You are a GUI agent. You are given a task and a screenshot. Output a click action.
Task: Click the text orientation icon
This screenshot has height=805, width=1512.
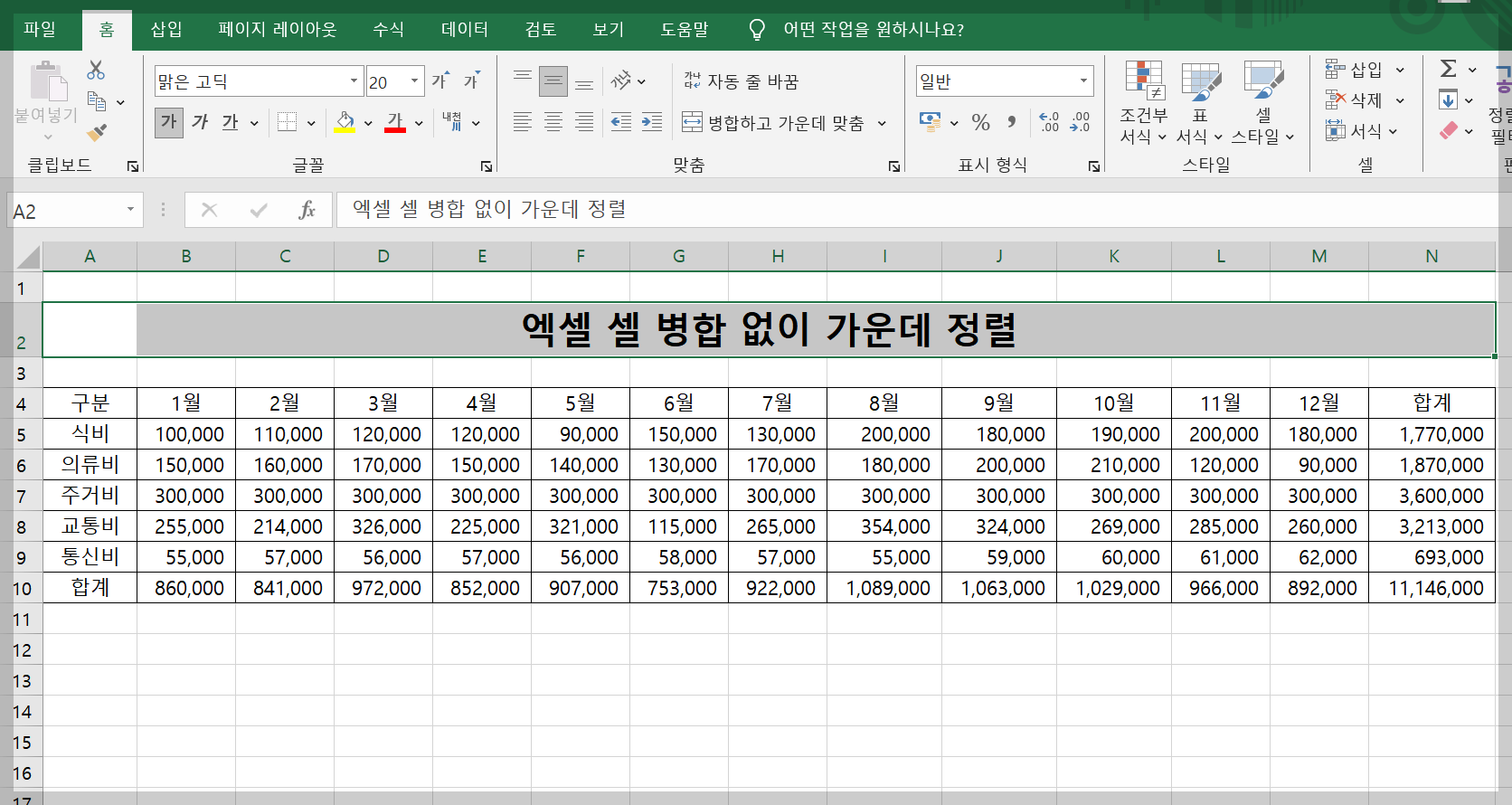[621, 81]
